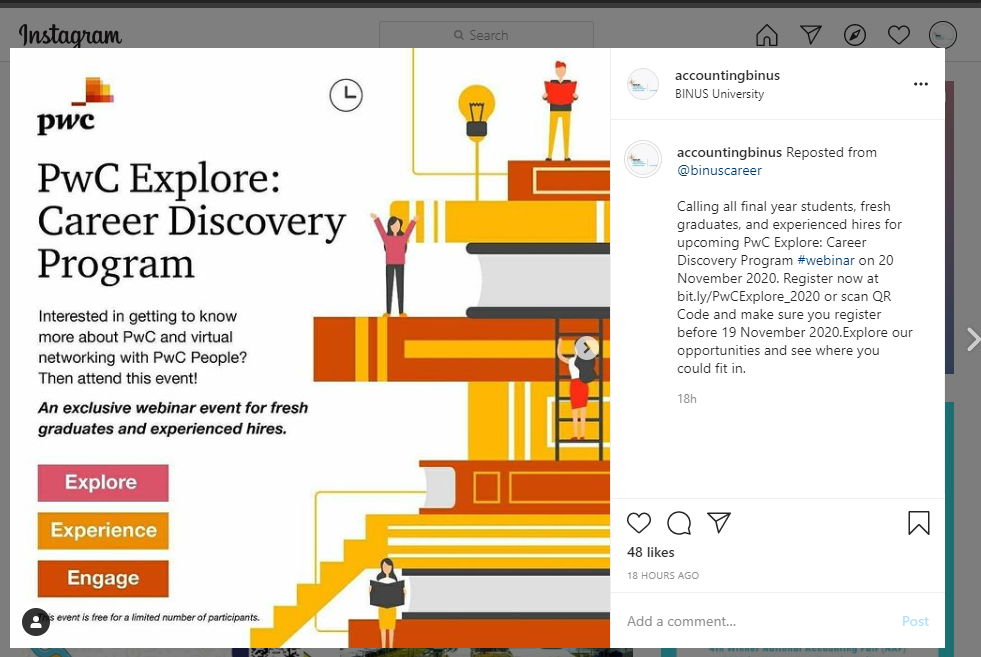Focus the Search field
This screenshot has width=981, height=657.
coord(486,35)
